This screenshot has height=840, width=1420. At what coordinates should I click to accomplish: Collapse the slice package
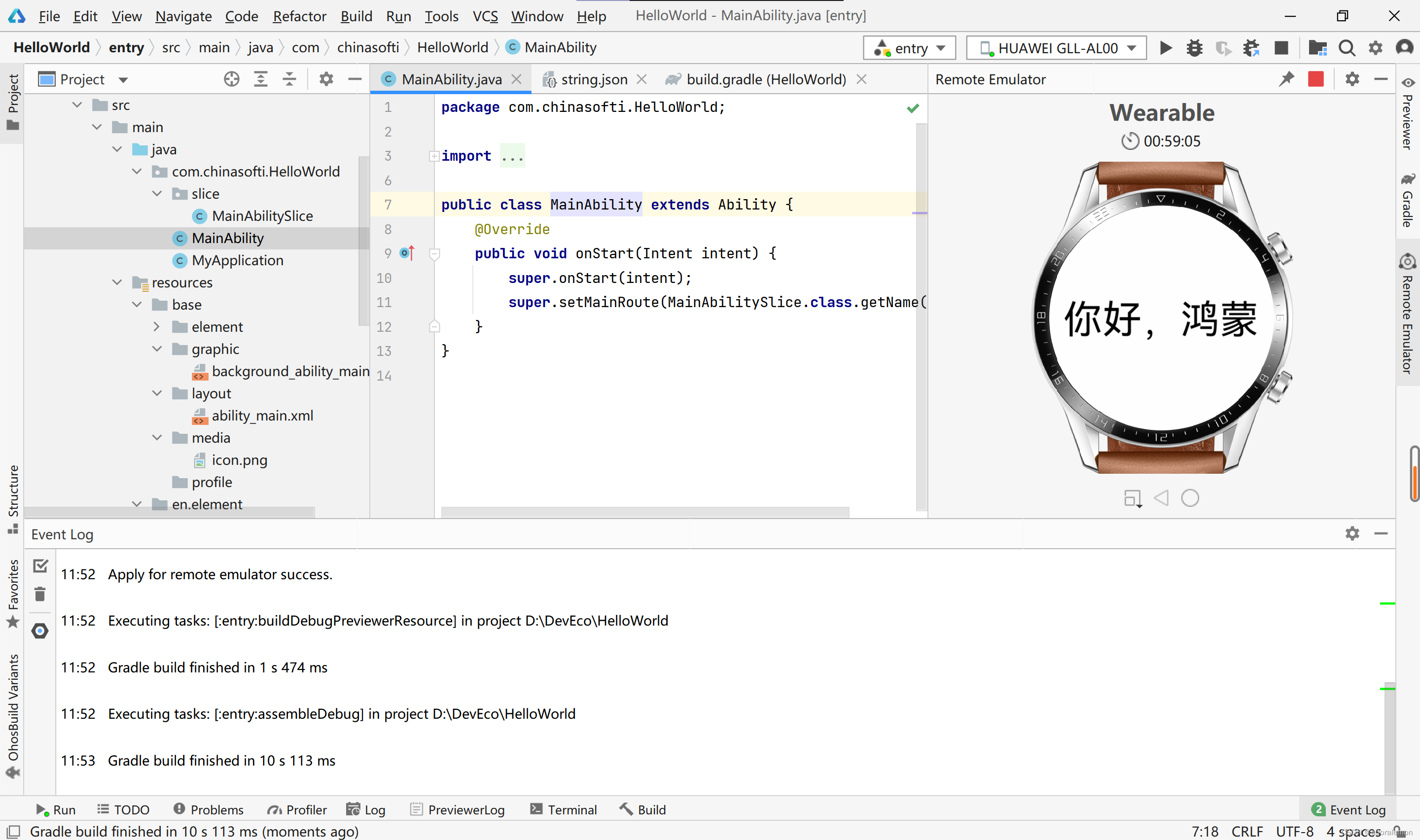pyautogui.click(x=157, y=194)
